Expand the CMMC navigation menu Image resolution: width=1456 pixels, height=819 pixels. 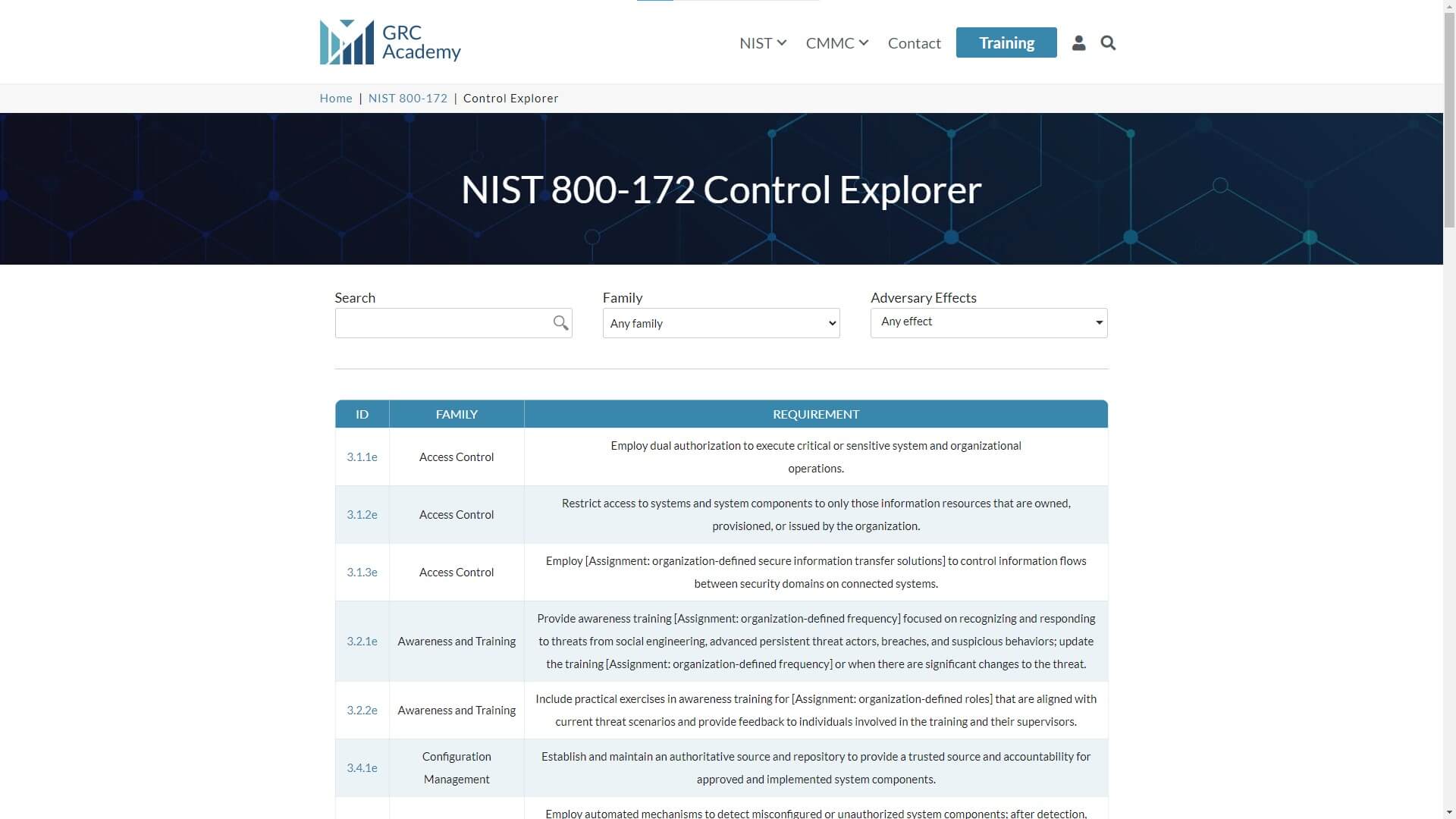(836, 43)
